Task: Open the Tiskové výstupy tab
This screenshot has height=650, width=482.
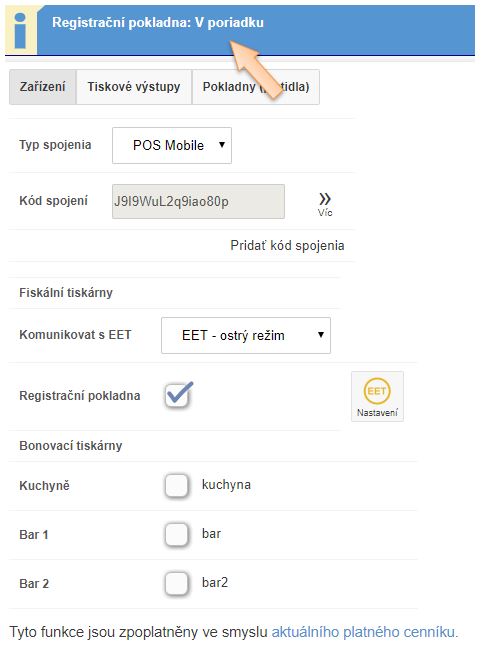Action: tap(134, 87)
